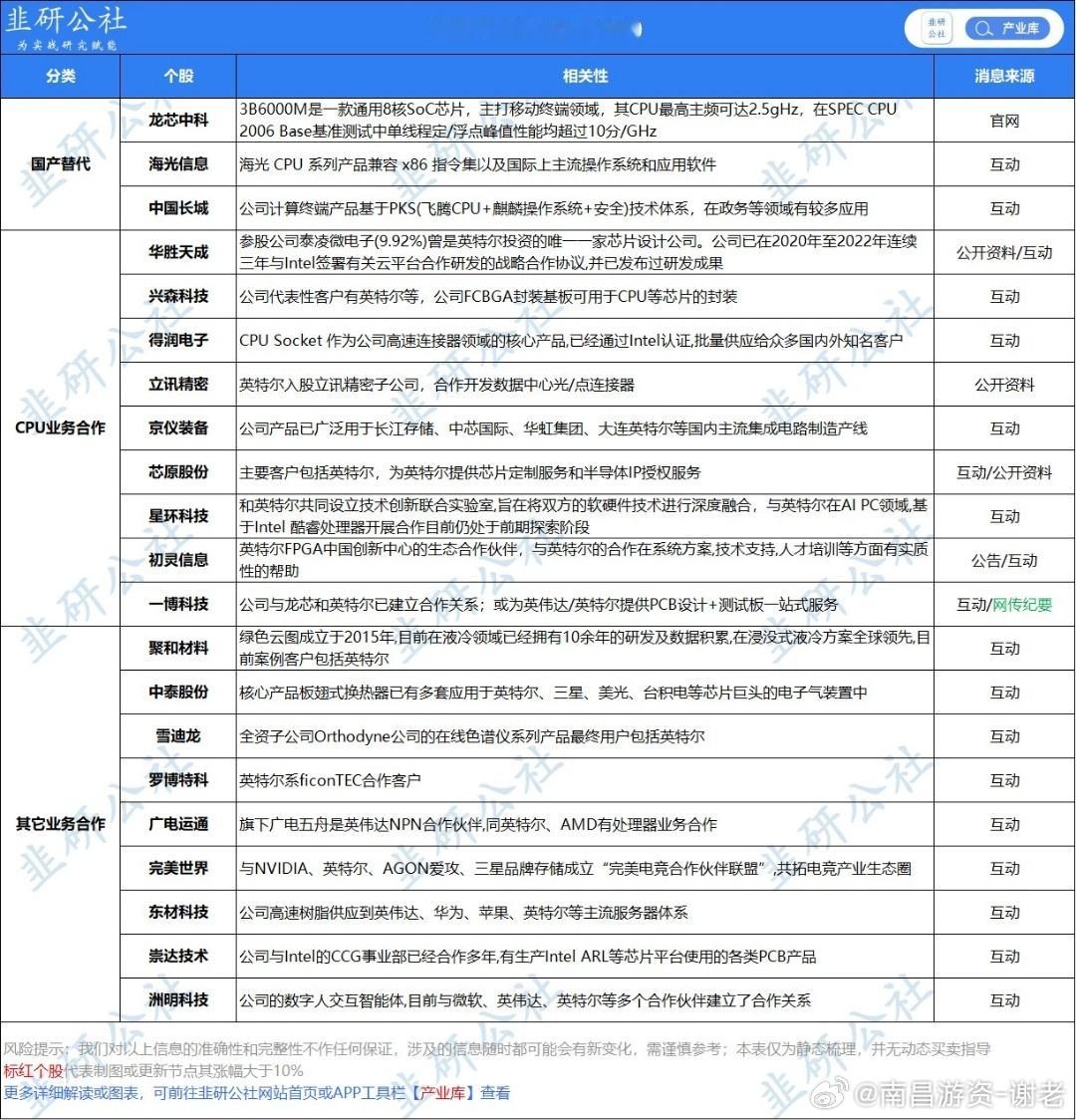The height and width of the screenshot is (1120, 1076).
Task: Select stock 洲明科技
Action: pos(178,1000)
